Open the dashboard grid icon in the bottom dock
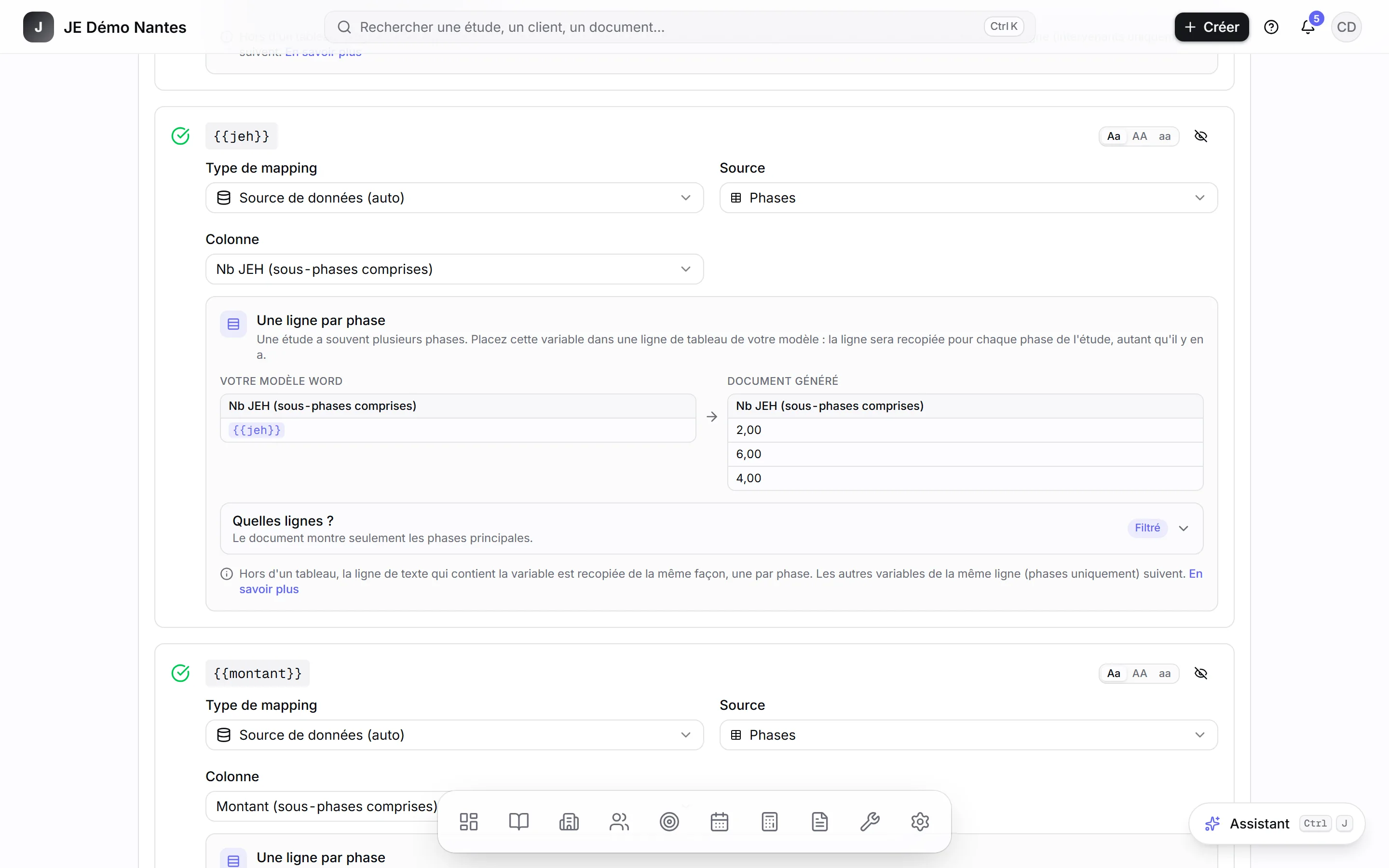 pyautogui.click(x=468, y=822)
